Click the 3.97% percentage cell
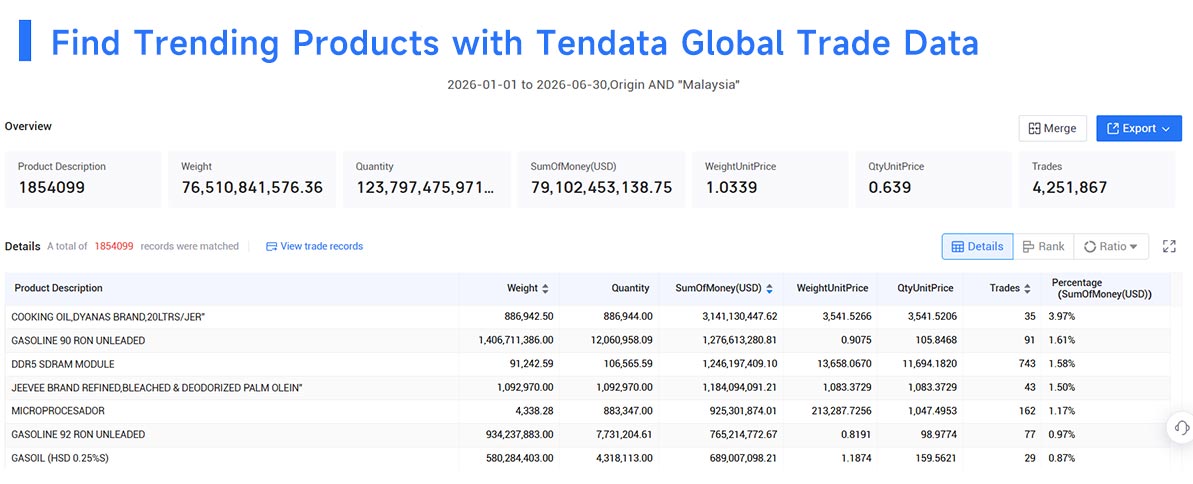Screen dimensions: 1193x484 [1062, 316]
